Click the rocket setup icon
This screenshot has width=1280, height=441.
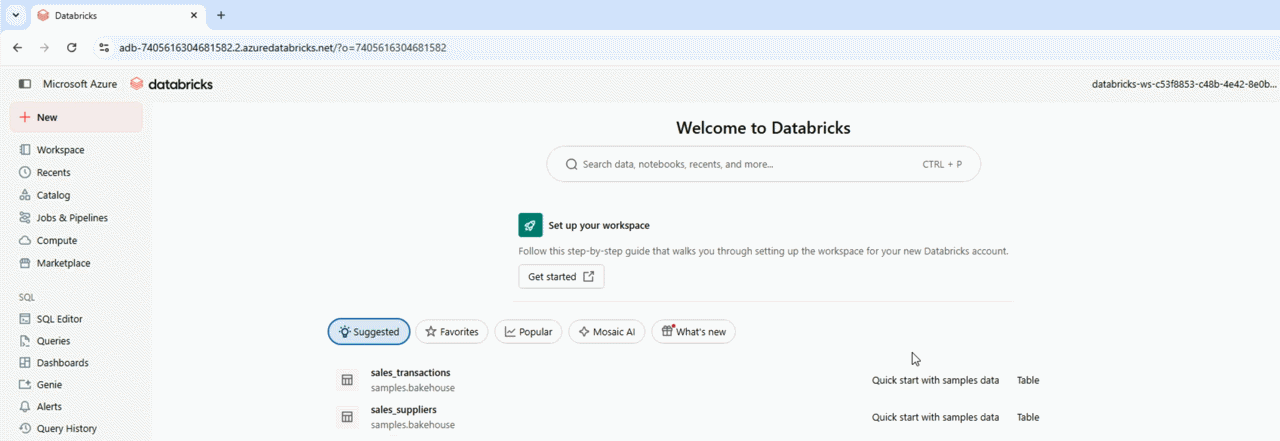[530, 225]
